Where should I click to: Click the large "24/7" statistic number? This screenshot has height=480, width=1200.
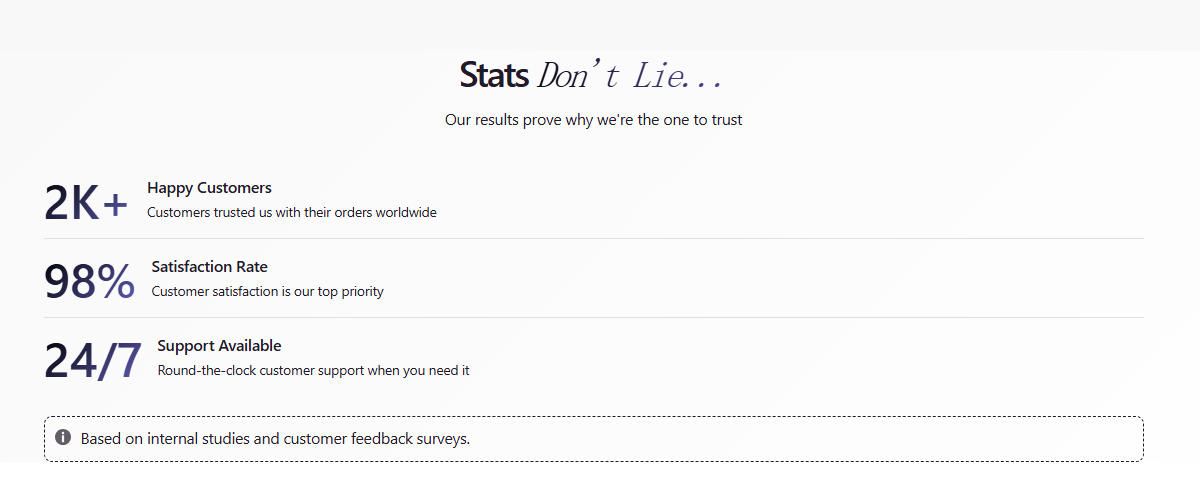click(93, 361)
